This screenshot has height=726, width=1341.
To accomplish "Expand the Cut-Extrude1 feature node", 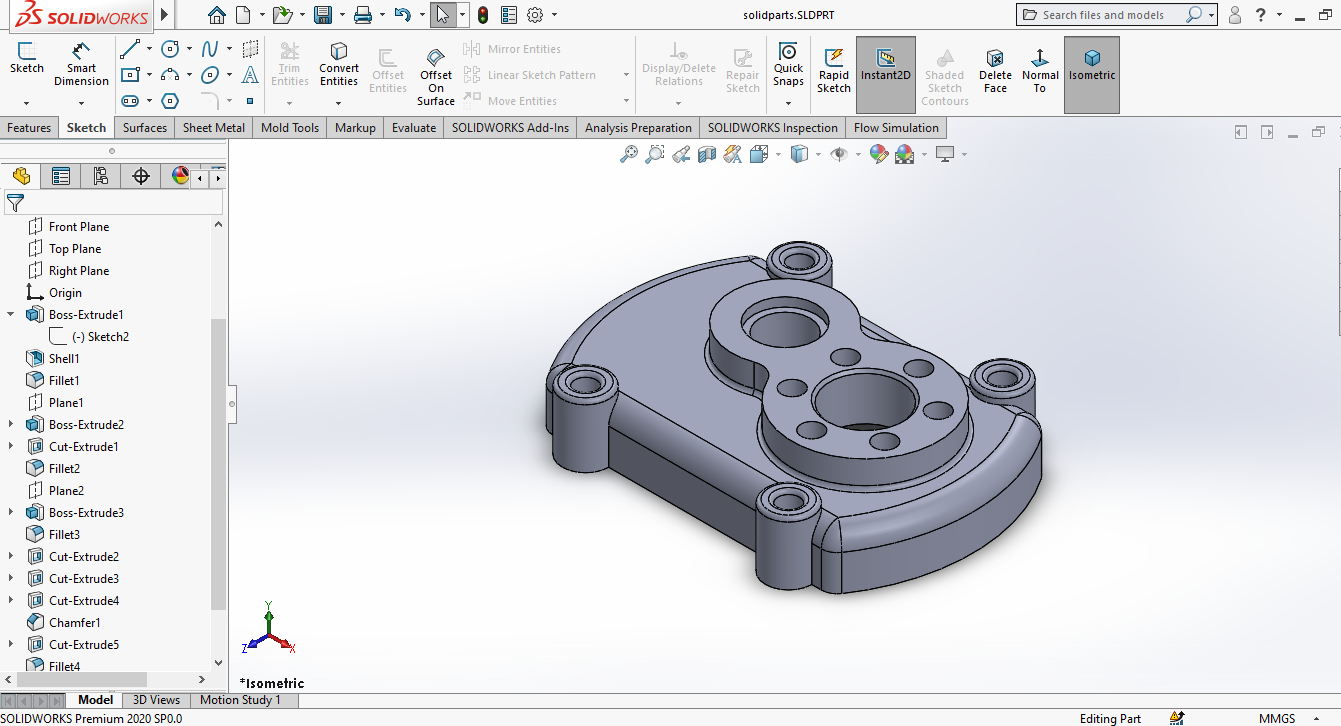I will pos(11,447).
